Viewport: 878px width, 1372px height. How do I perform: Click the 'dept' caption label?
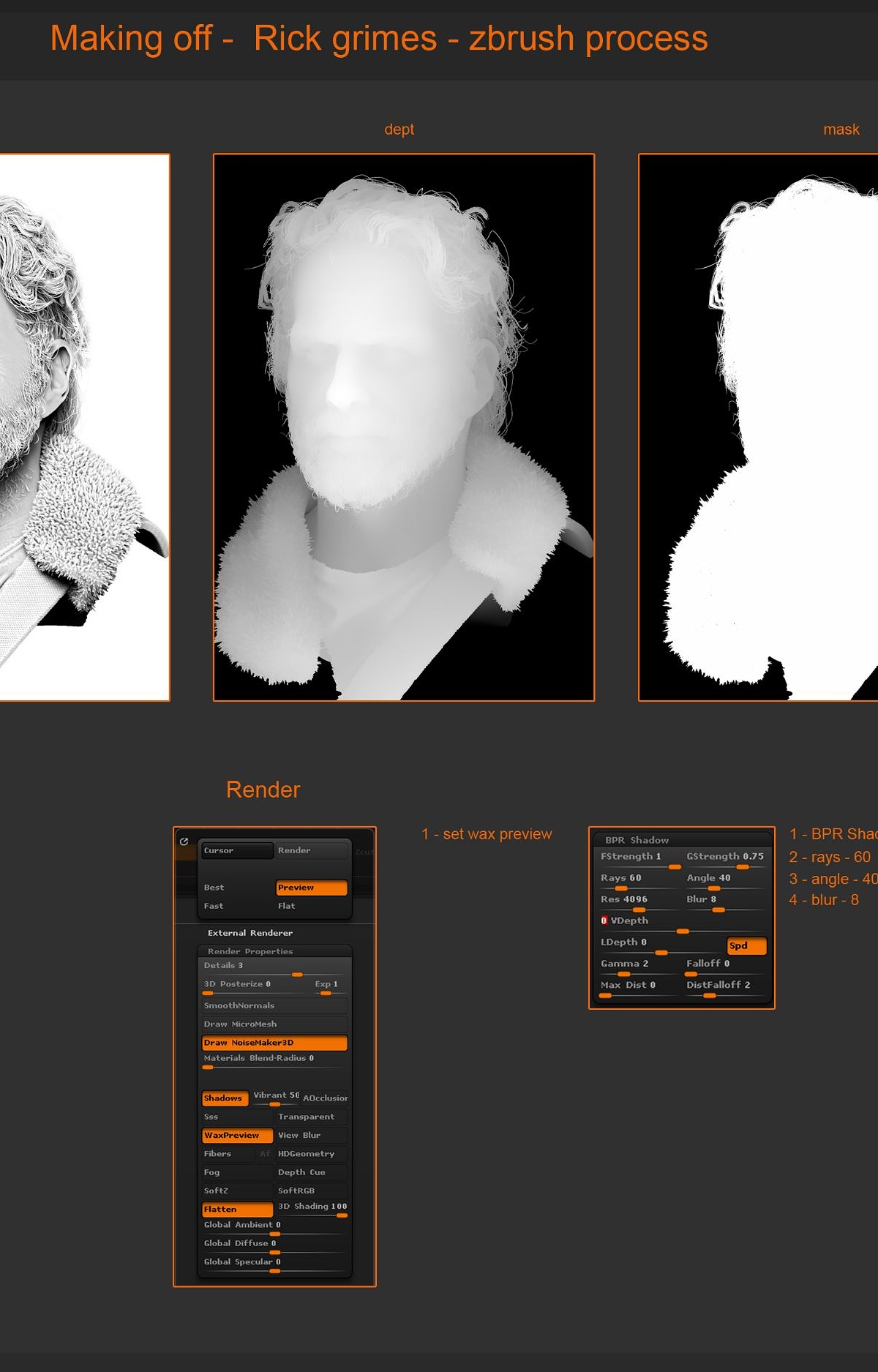[x=399, y=130]
